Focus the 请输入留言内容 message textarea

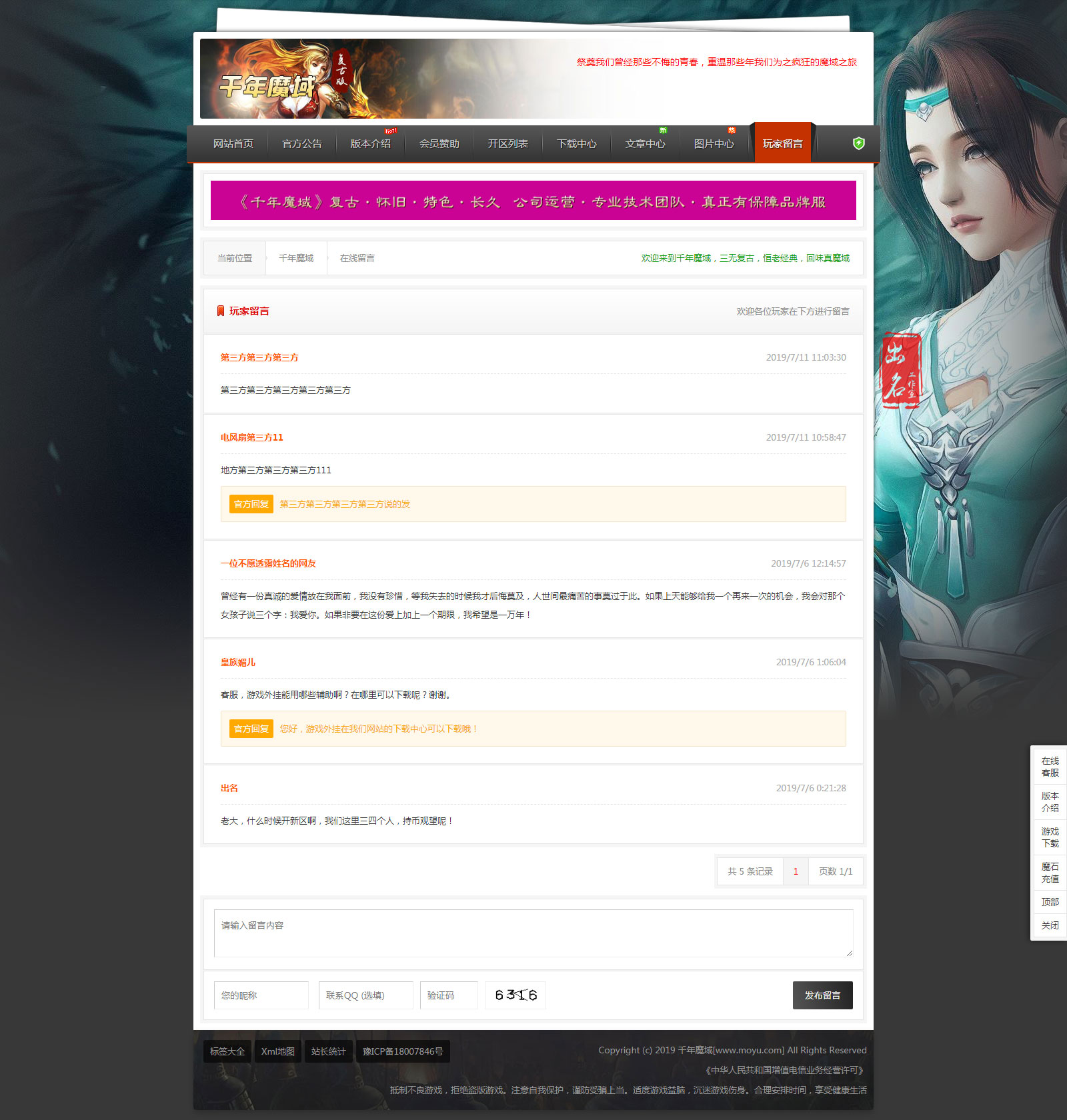(533, 933)
